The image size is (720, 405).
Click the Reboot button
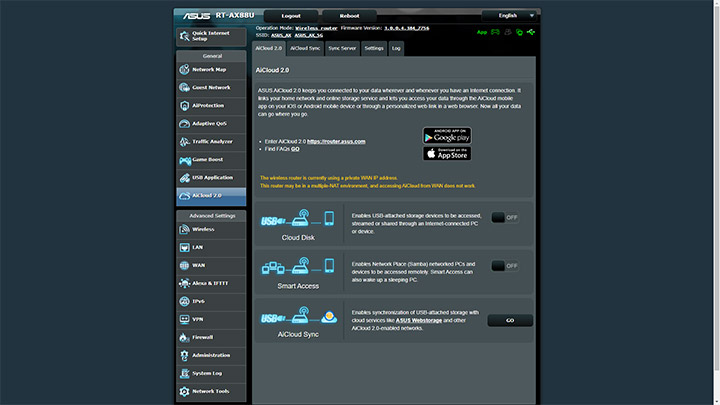(x=349, y=16)
